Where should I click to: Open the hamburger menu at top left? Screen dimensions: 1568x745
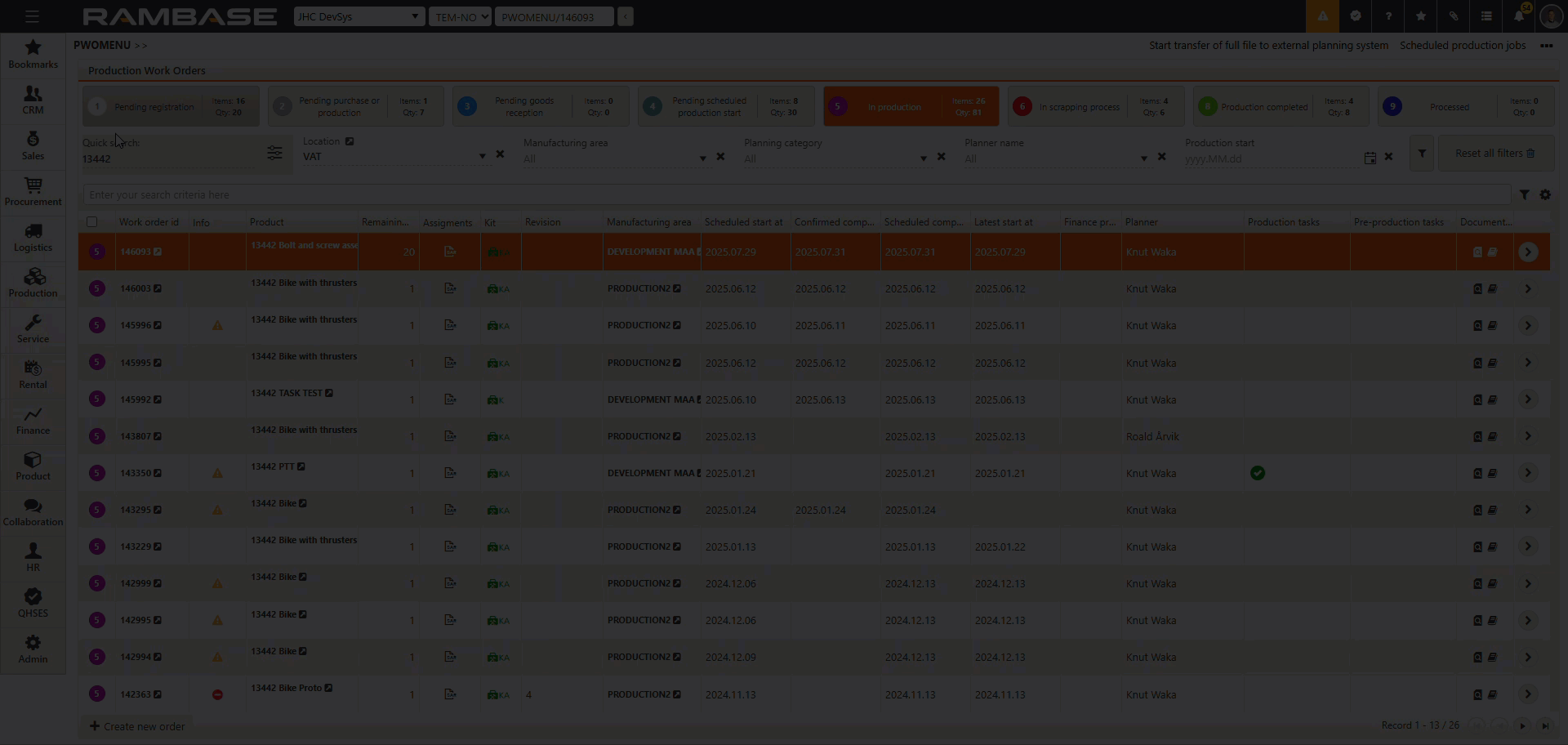[x=32, y=16]
